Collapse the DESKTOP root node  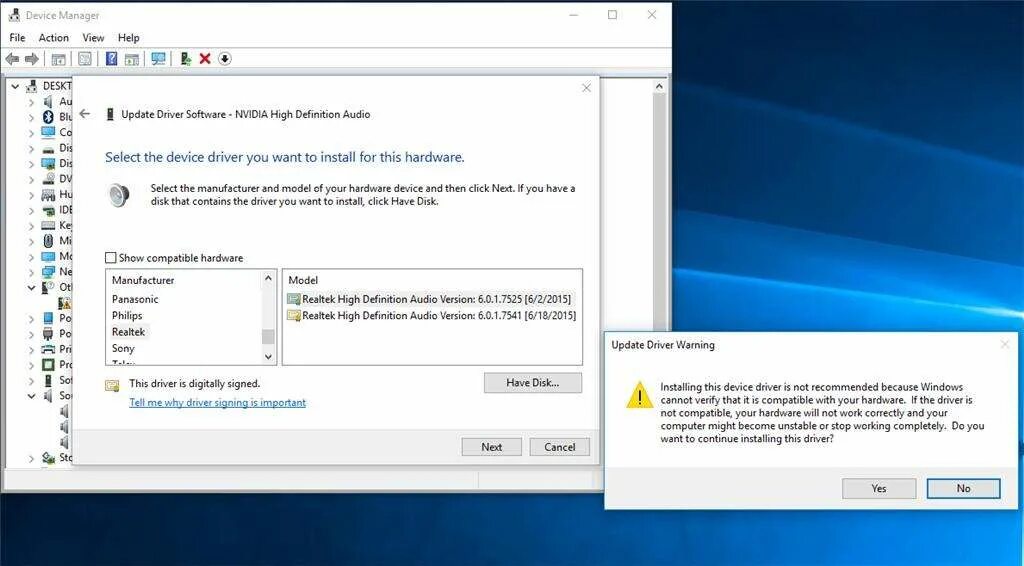15,86
